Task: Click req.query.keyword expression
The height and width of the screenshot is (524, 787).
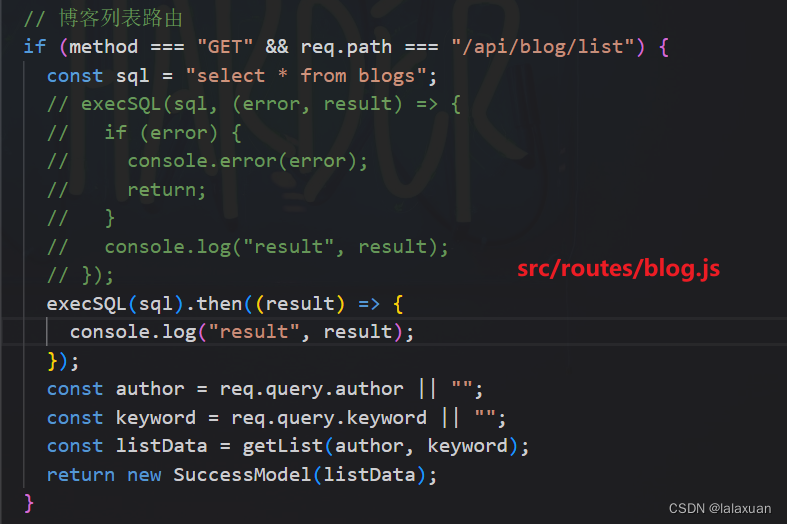Action: (x=329, y=418)
